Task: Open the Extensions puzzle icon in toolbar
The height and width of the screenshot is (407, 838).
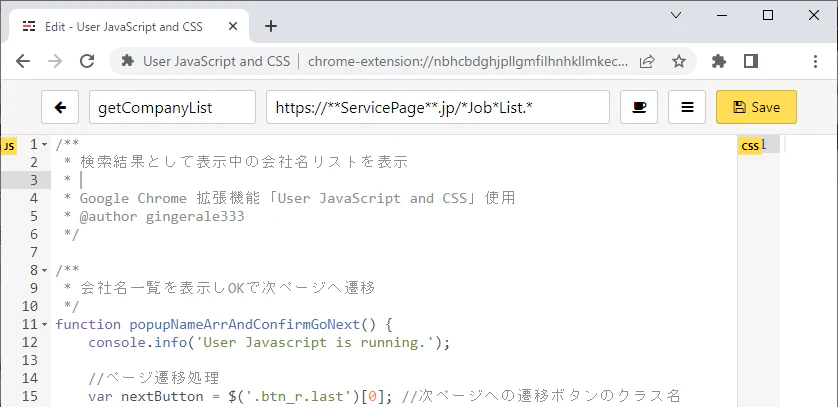Action: [x=719, y=61]
